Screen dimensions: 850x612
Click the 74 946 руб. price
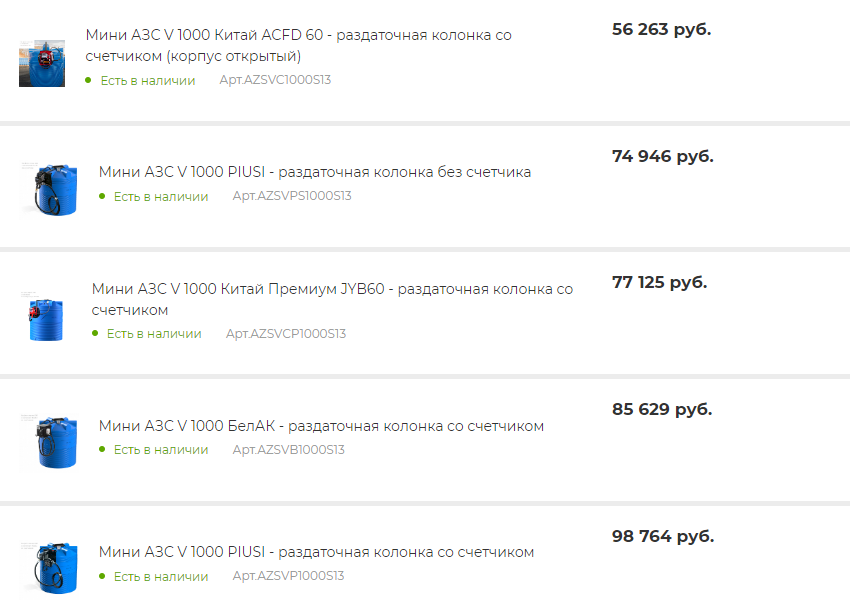coord(662,156)
